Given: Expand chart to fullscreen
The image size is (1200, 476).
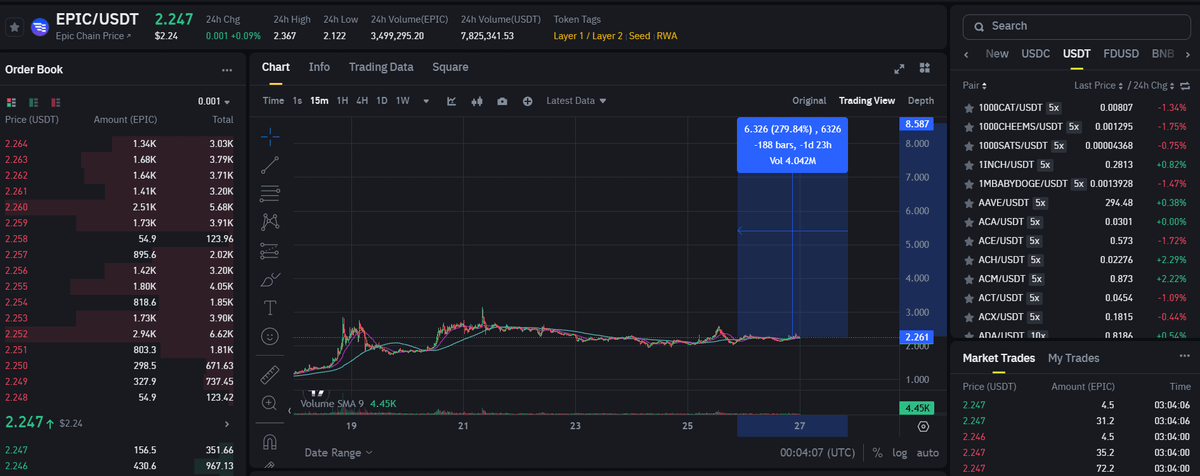Looking at the screenshot, I should [899, 68].
